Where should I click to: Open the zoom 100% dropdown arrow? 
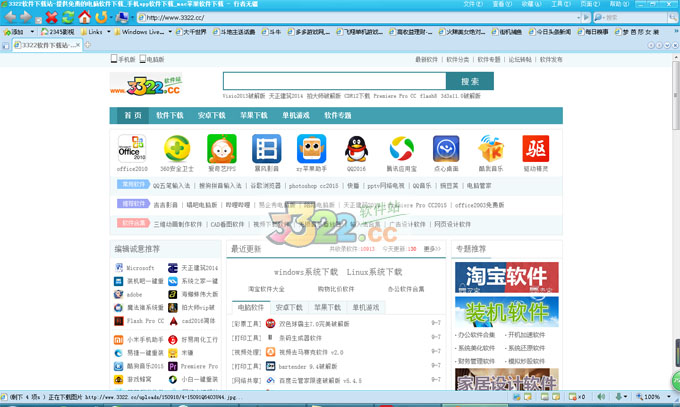(x=669, y=397)
